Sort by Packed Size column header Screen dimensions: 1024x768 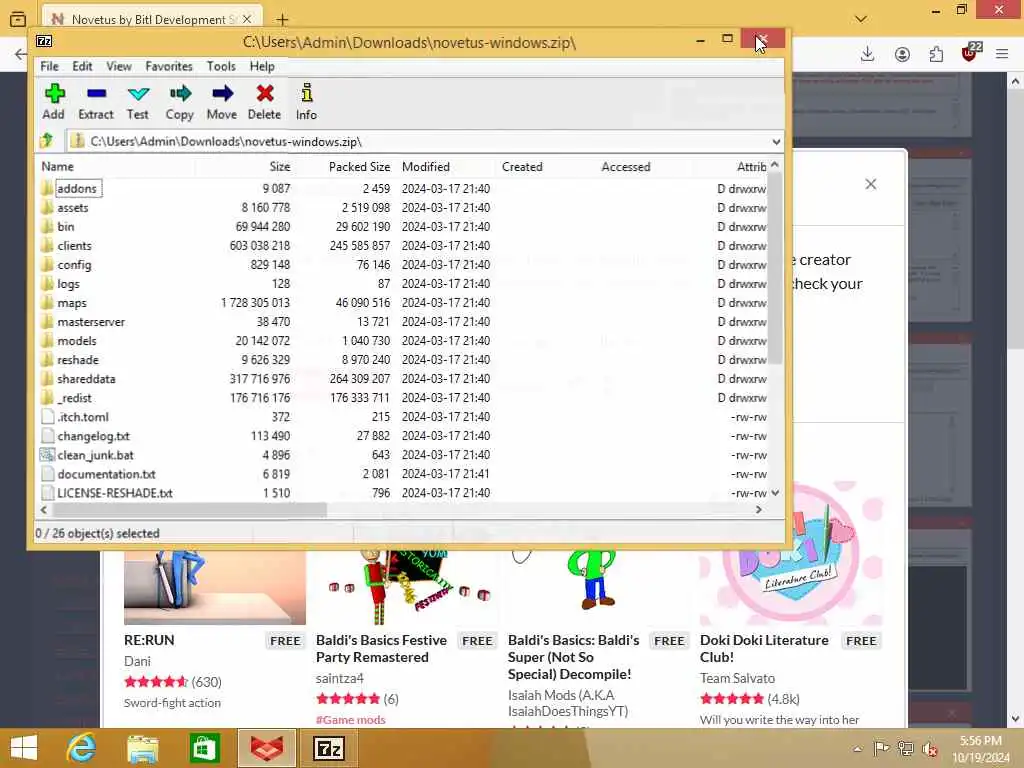[x=359, y=167]
